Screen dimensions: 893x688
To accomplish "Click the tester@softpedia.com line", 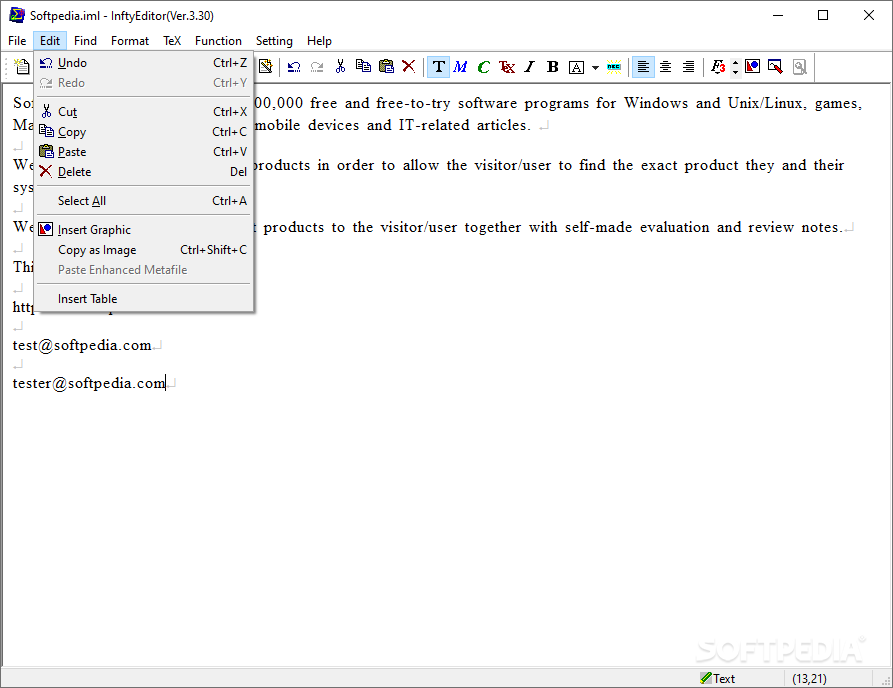I will click(89, 383).
